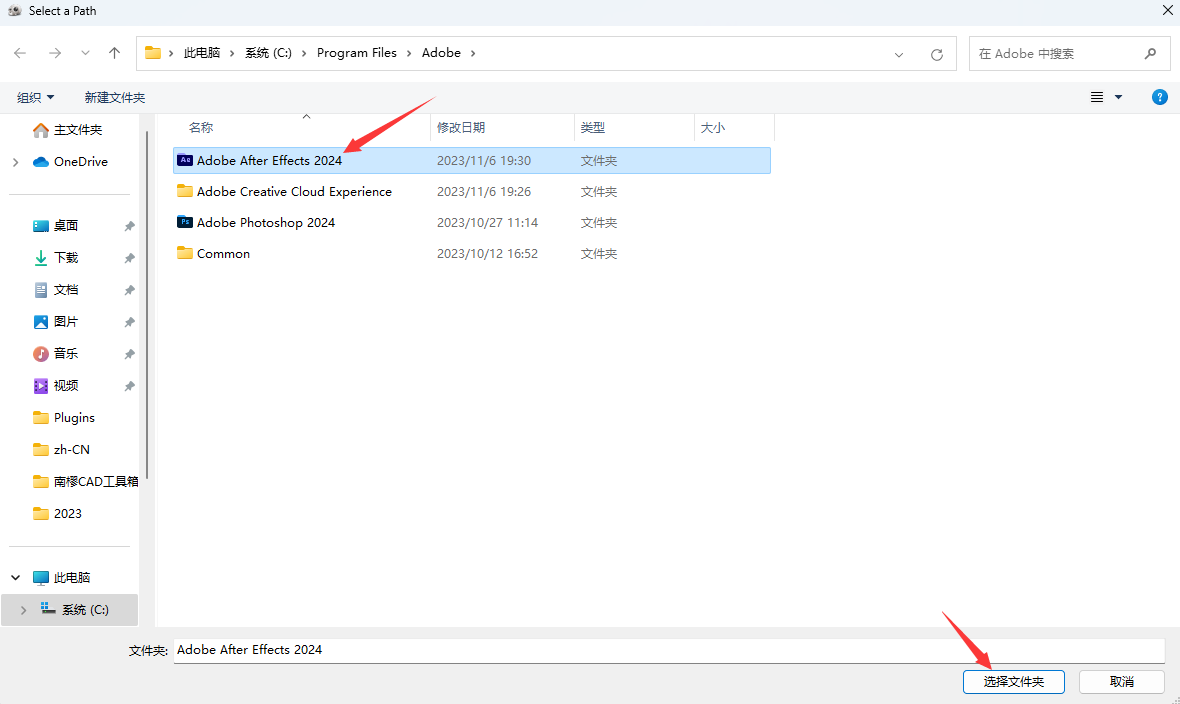Select 系统 (C:) in the address breadcrumb
The height and width of the screenshot is (704, 1180).
coord(268,53)
